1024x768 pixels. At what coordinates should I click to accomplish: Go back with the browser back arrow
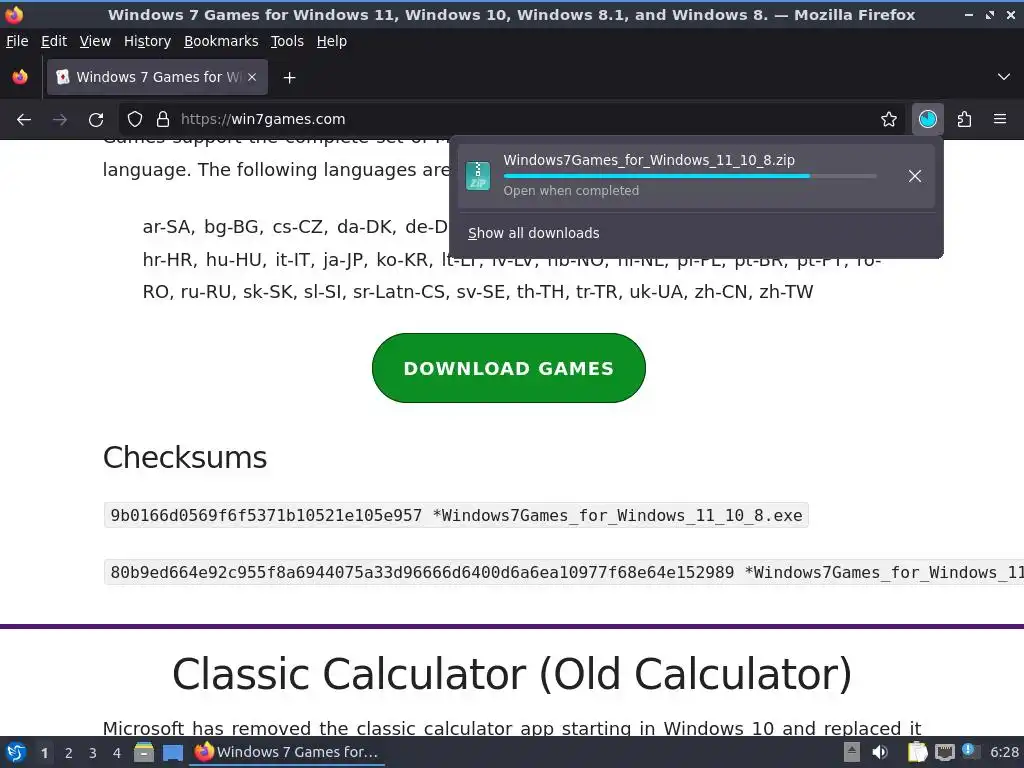coord(24,120)
